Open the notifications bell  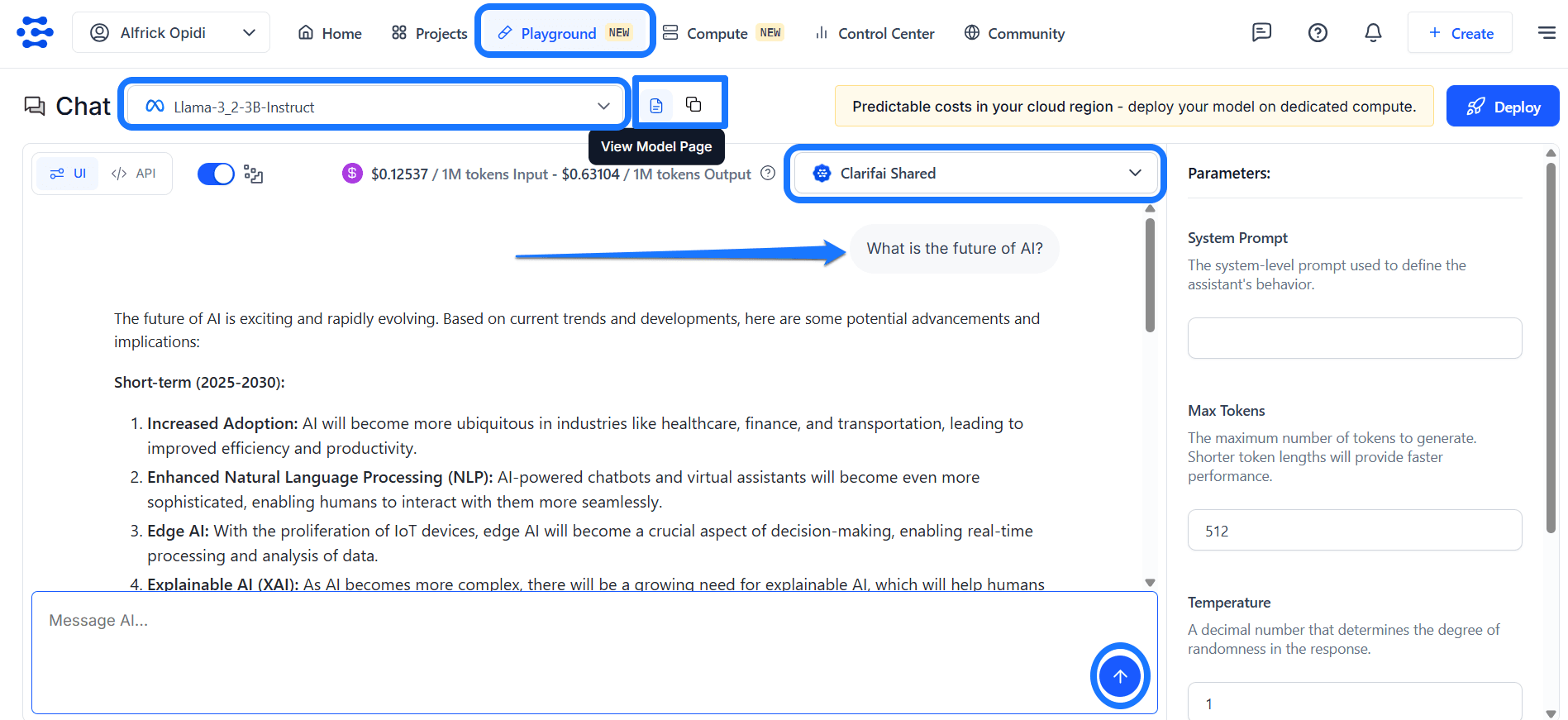pos(1373,32)
